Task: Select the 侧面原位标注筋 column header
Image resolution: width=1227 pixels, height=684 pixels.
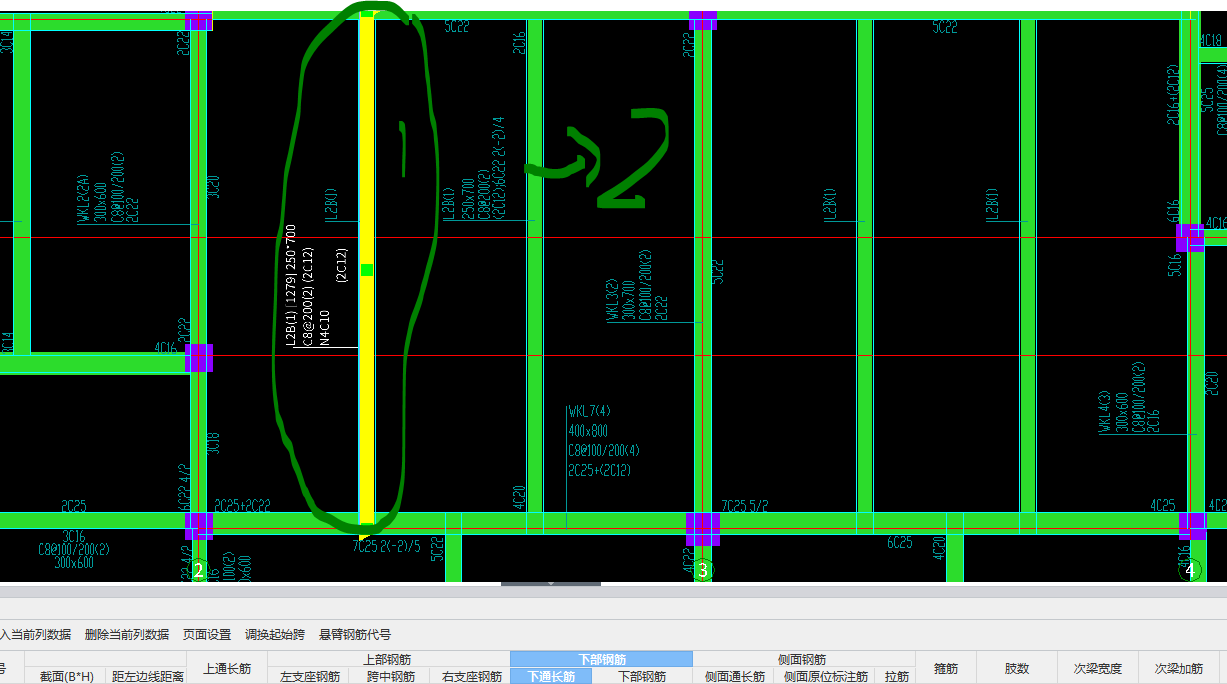Action: pos(825,676)
